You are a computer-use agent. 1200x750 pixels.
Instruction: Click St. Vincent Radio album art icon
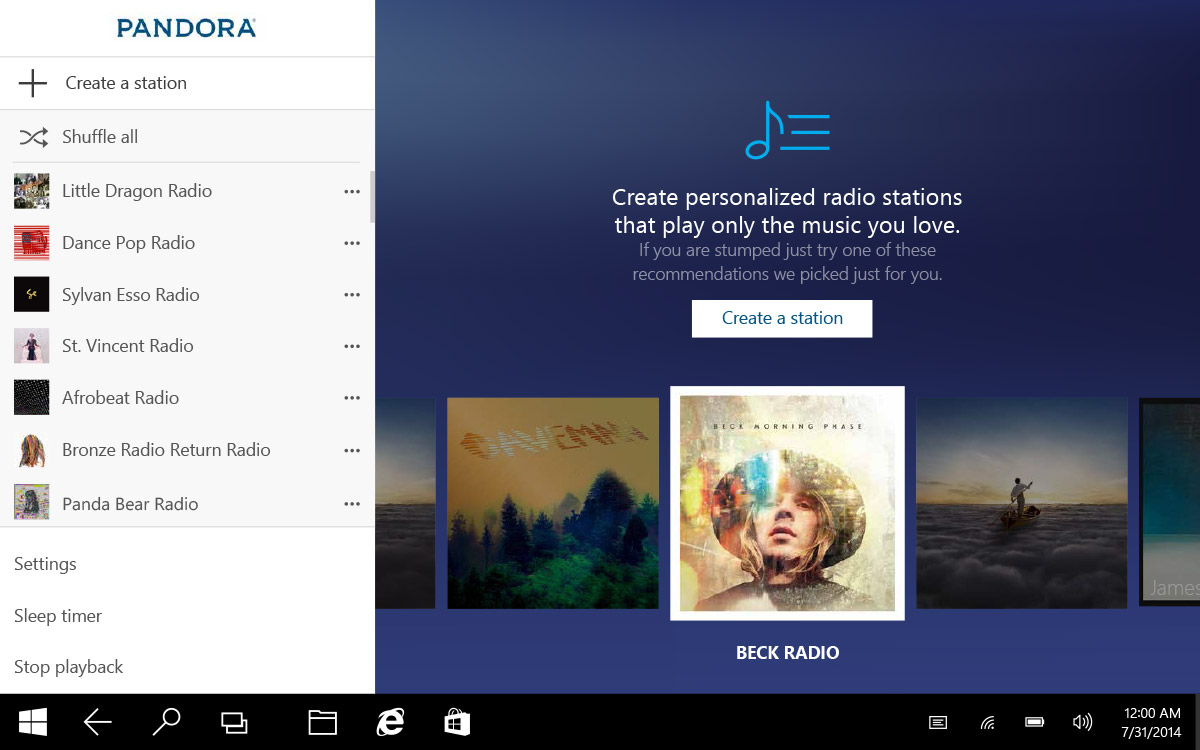[32, 346]
